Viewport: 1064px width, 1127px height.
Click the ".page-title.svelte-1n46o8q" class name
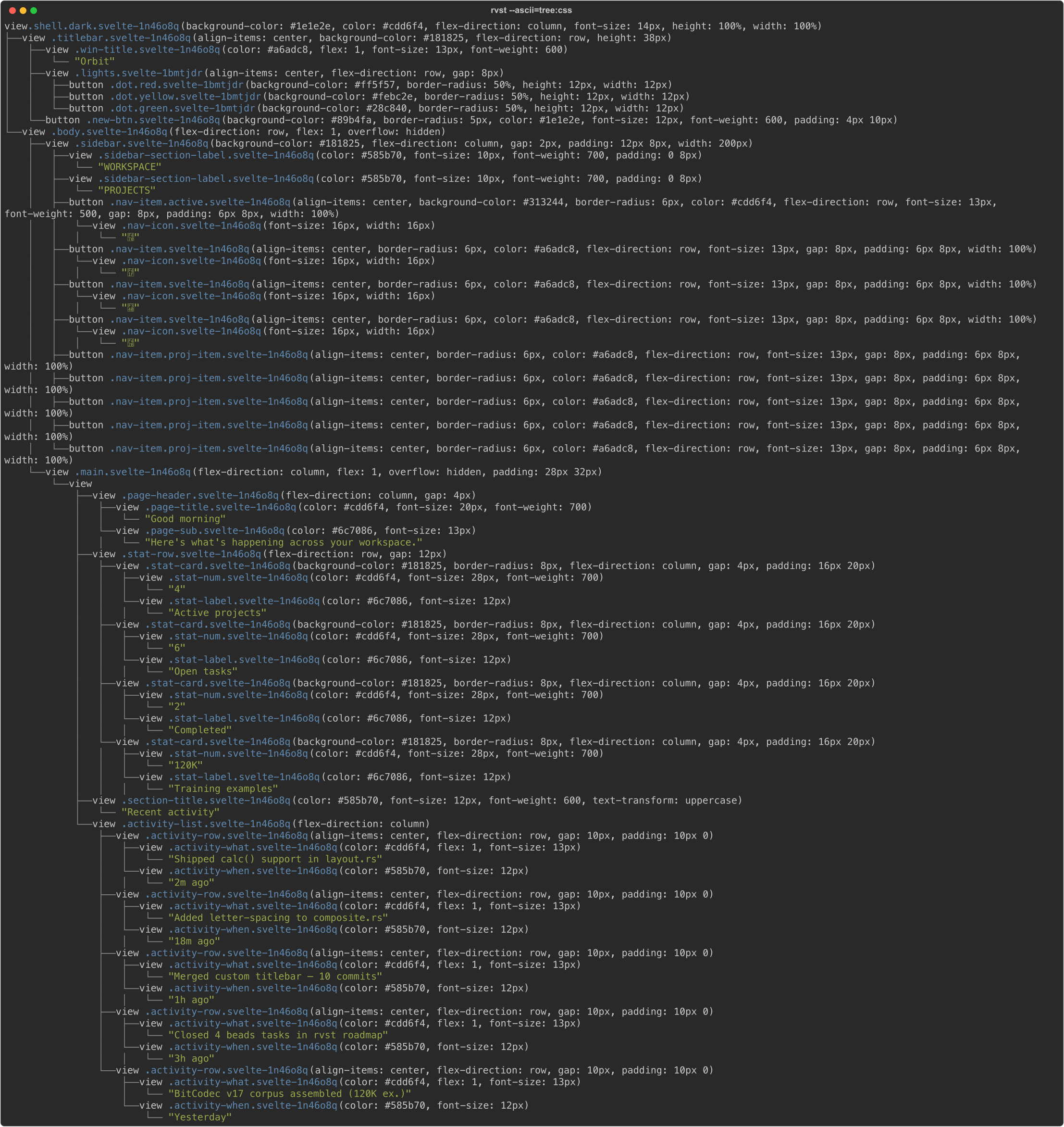[221, 507]
